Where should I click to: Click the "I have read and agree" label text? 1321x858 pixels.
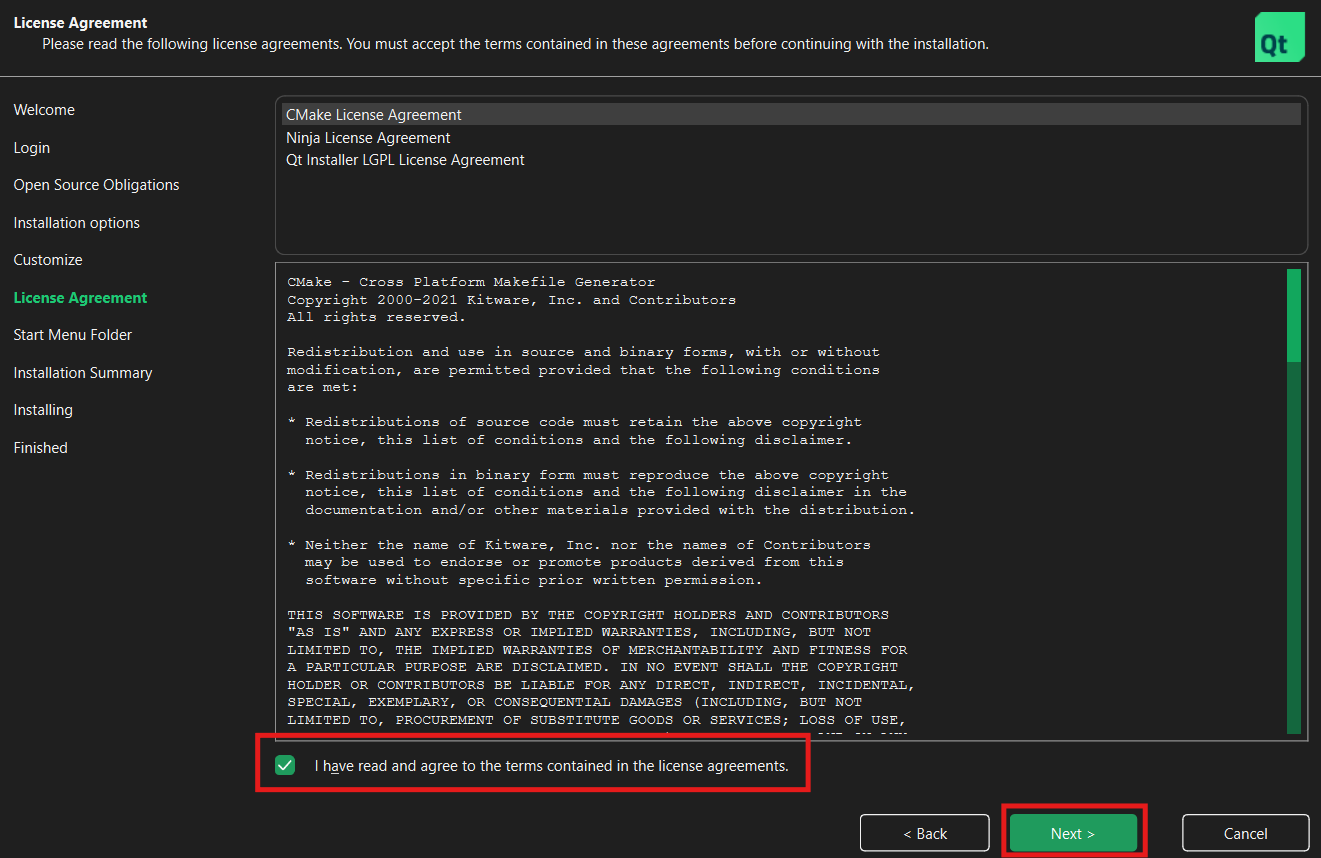click(x=551, y=766)
